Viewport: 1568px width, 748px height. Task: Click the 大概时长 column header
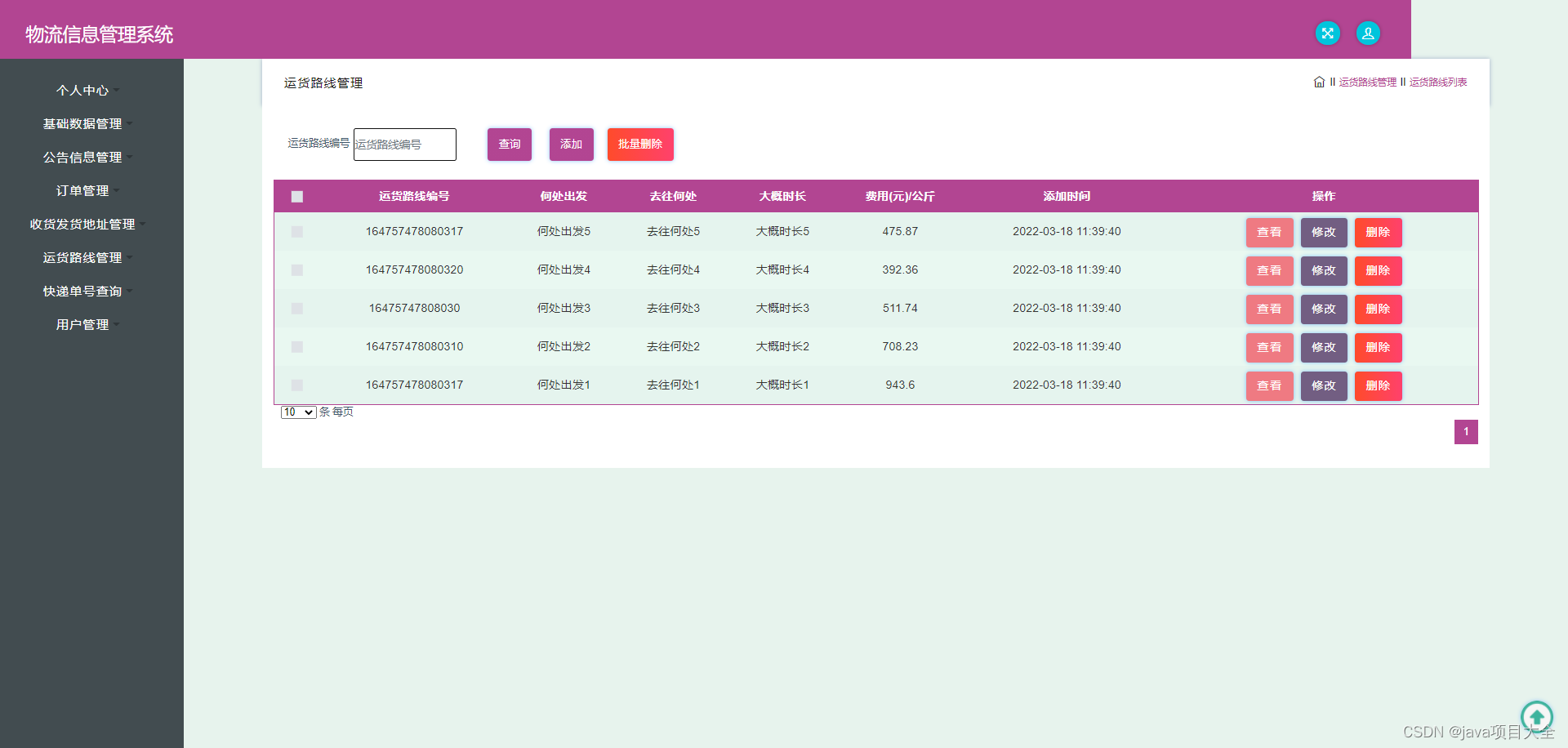pos(782,196)
